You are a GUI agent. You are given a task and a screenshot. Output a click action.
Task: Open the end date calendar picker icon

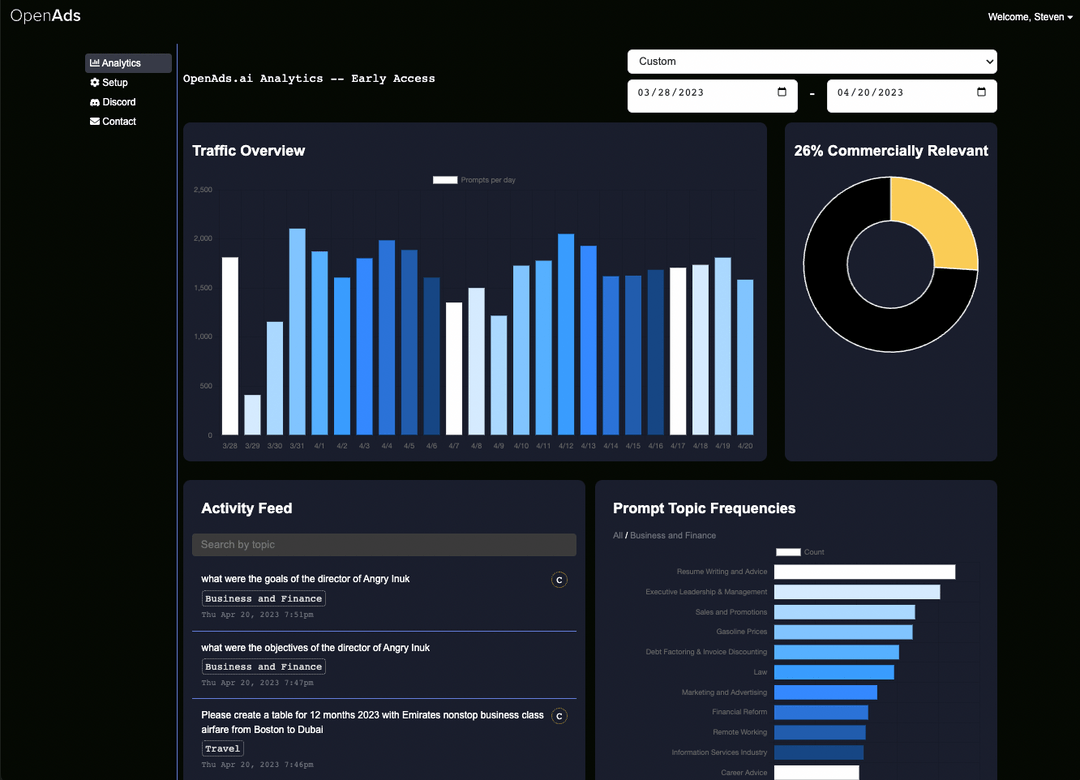click(x=980, y=95)
